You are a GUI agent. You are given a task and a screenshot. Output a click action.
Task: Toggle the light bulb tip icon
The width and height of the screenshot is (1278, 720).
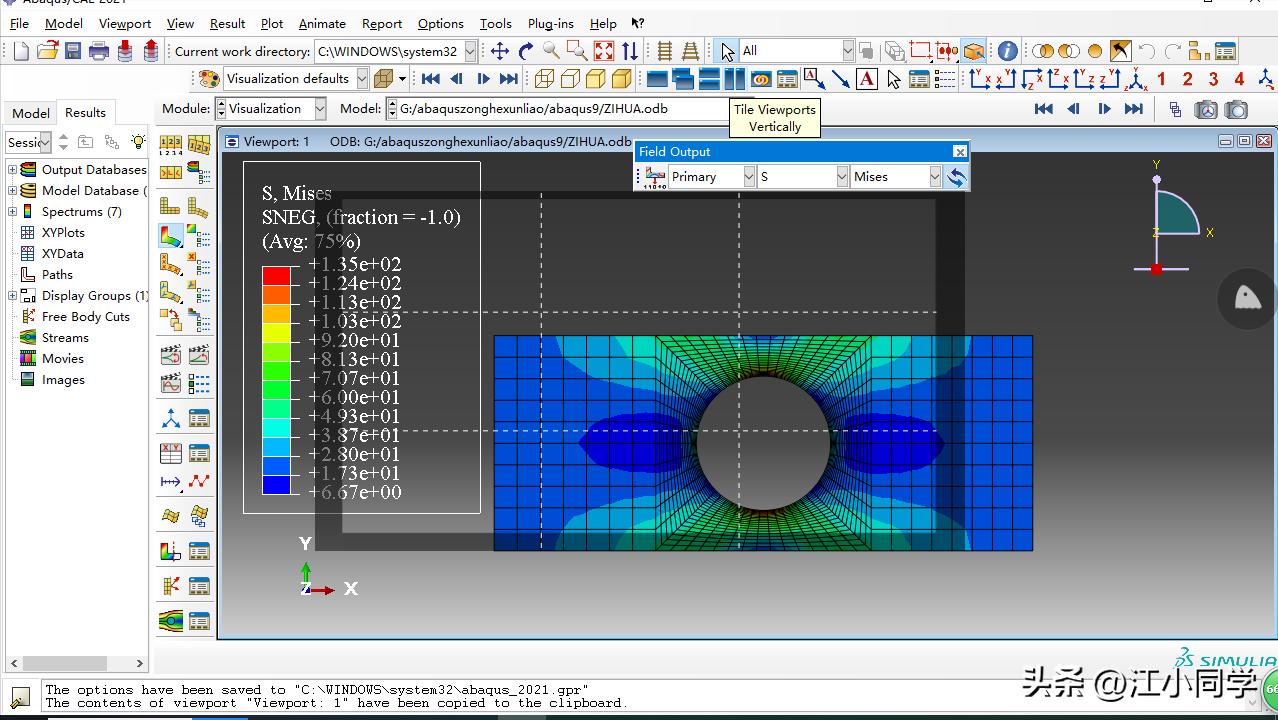pos(138,142)
